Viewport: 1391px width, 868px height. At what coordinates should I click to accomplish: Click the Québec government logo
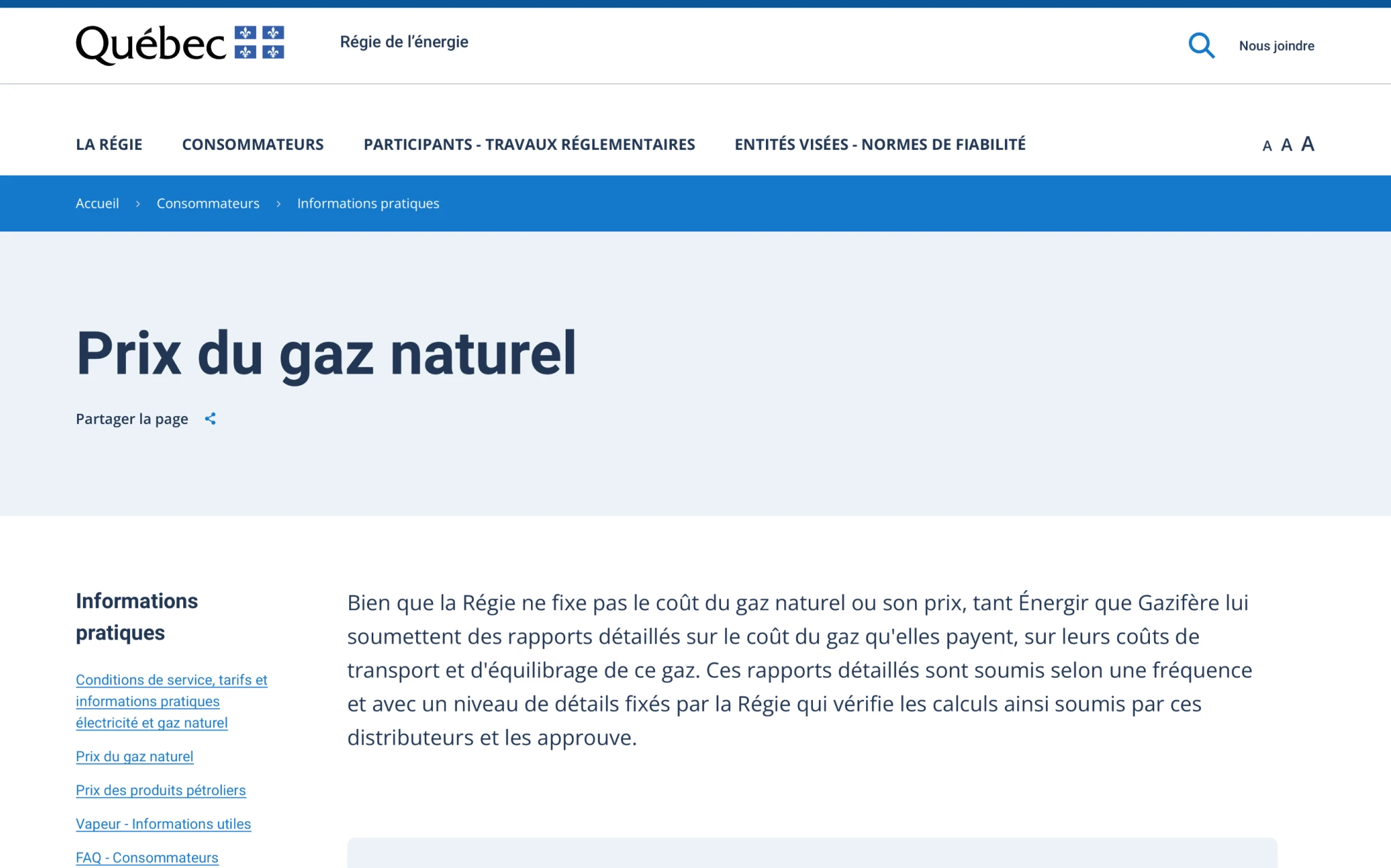(x=180, y=44)
